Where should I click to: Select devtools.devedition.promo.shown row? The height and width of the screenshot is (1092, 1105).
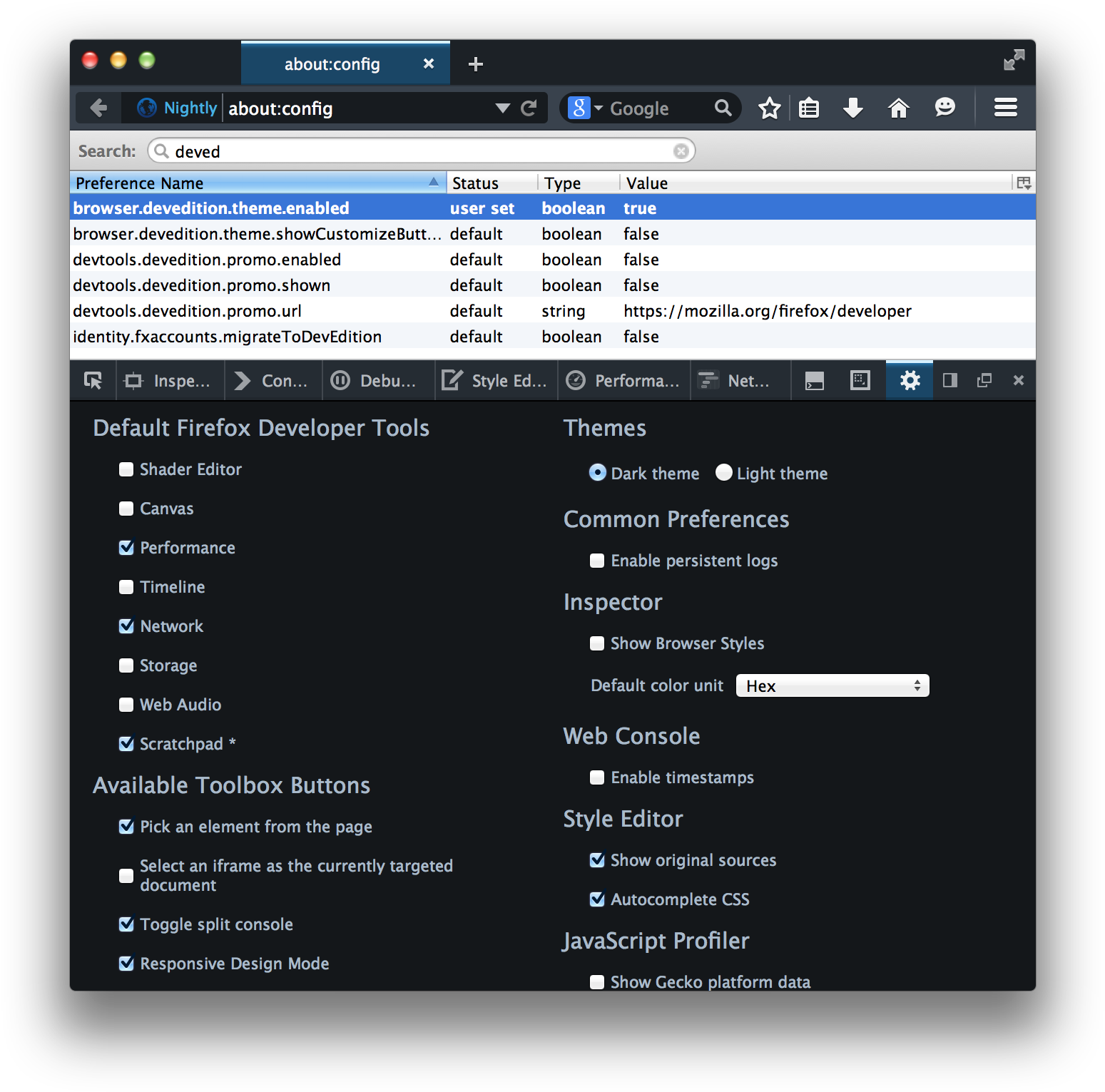pyautogui.click(x=553, y=285)
